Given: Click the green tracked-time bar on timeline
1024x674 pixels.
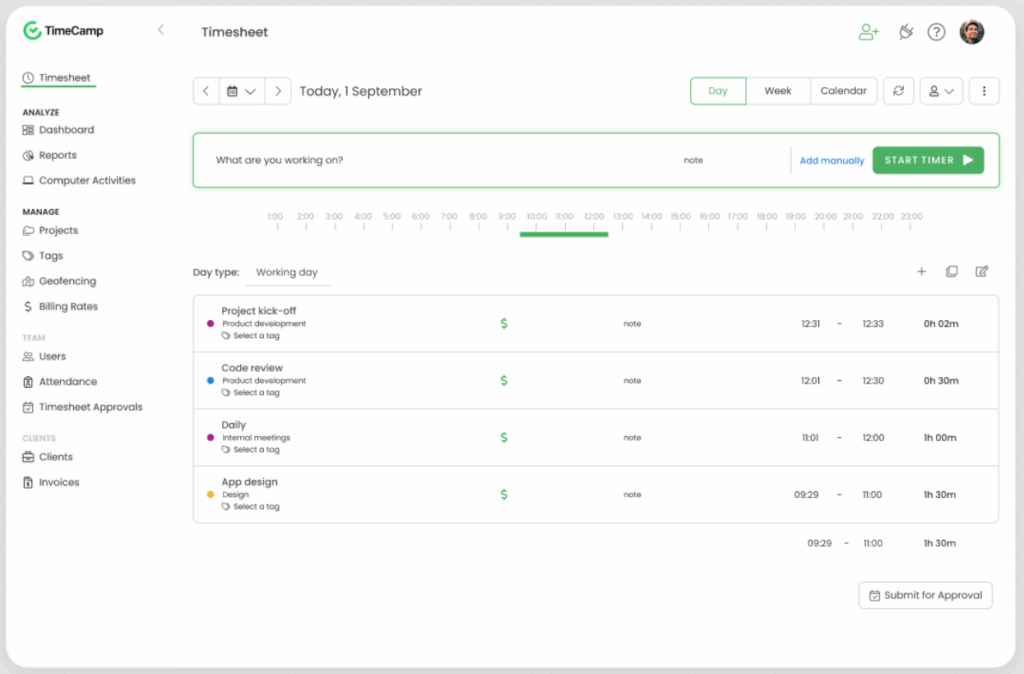Looking at the screenshot, I should pos(564,234).
